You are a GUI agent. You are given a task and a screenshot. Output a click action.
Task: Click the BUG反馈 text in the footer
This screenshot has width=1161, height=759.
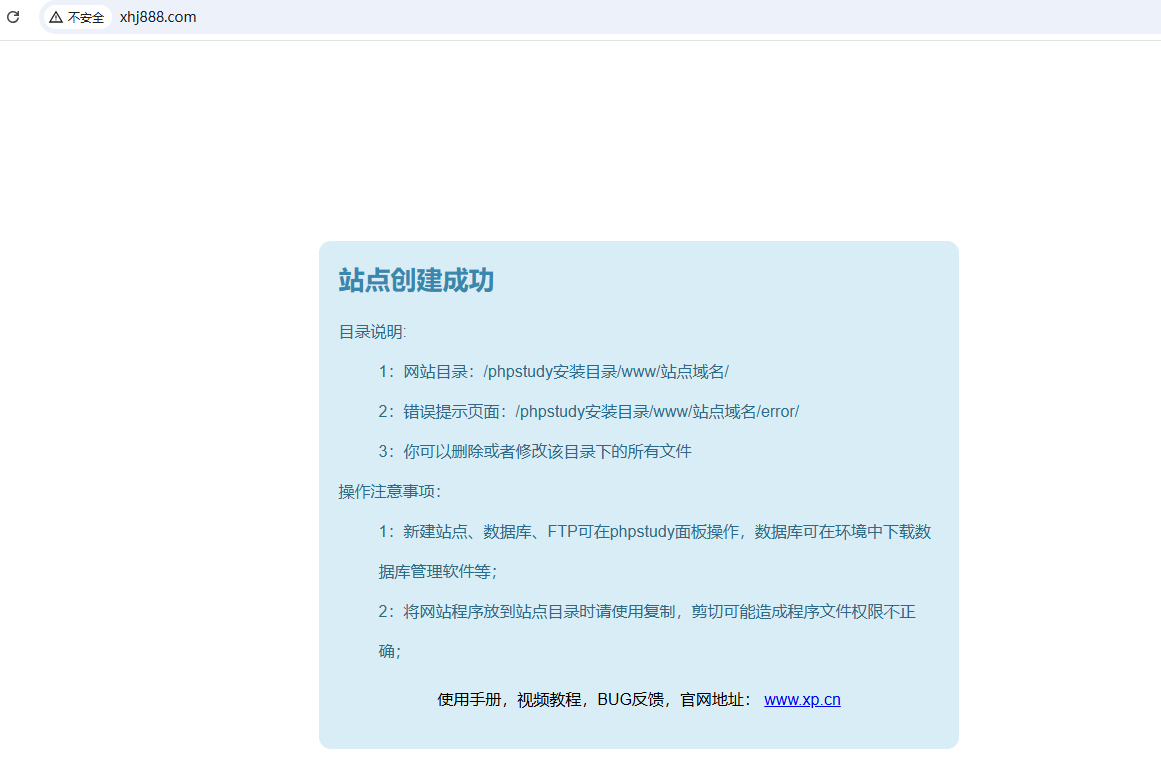tap(631, 699)
